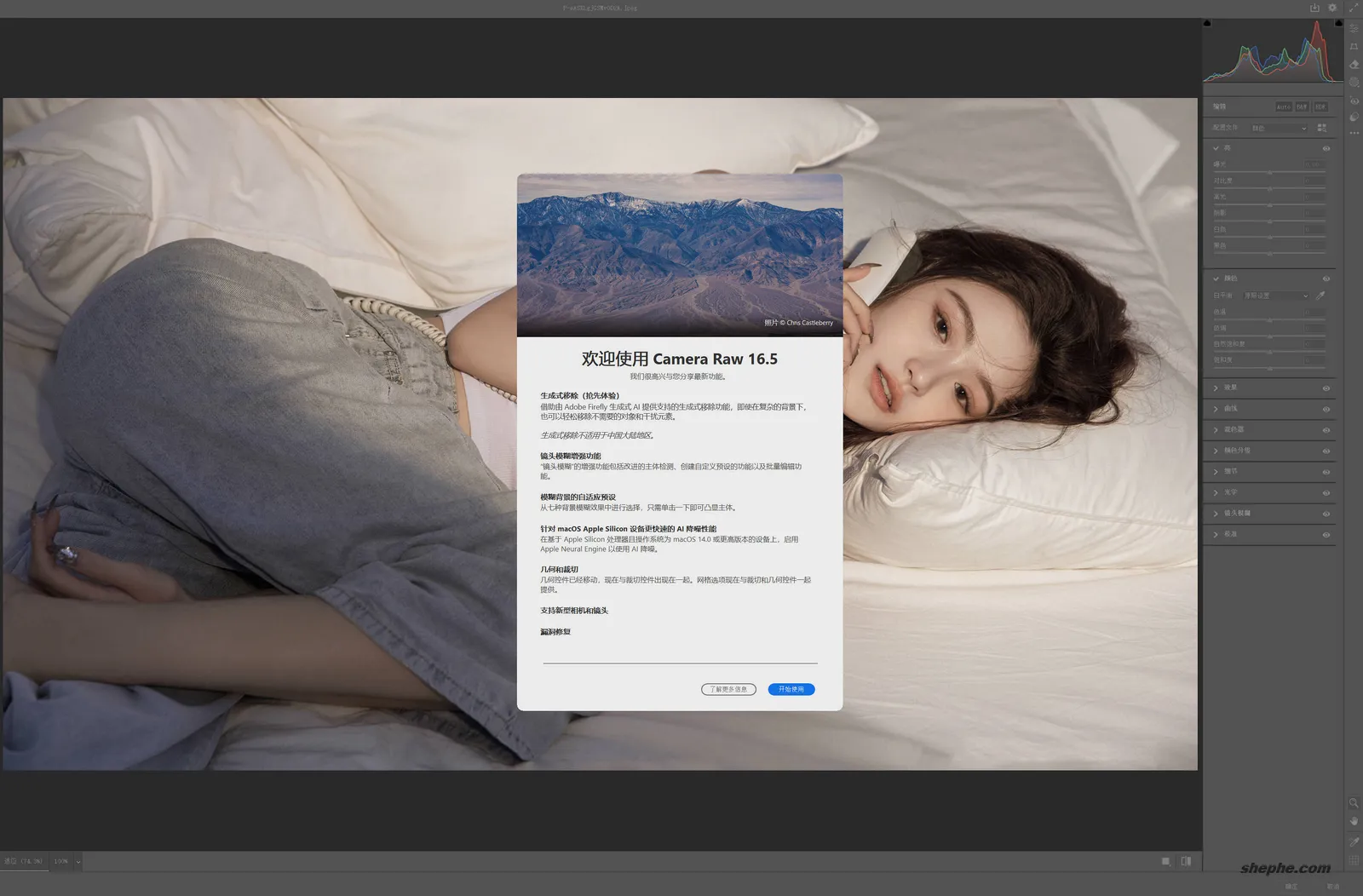1363x896 pixels.
Task: Select the Edit sliders tool icon
Action: tap(1354, 28)
